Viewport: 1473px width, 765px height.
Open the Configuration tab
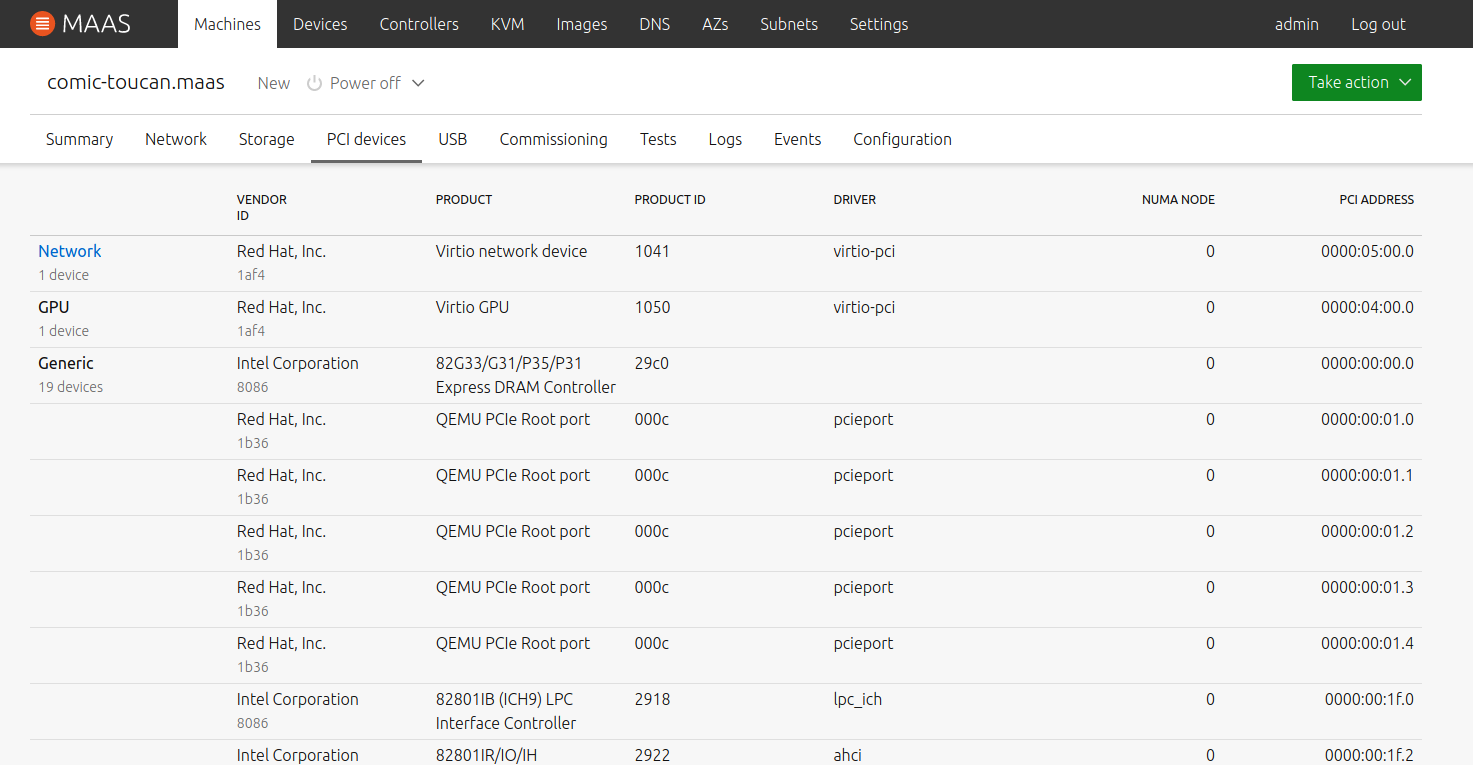(x=902, y=139)
